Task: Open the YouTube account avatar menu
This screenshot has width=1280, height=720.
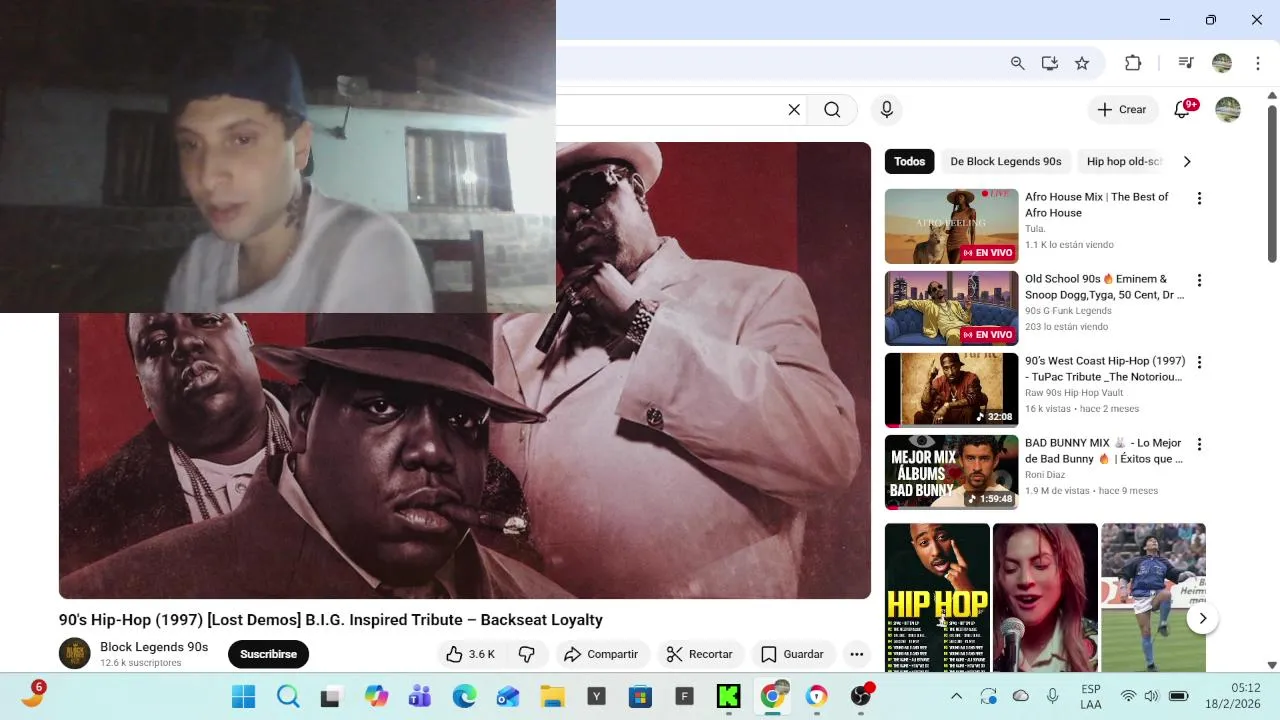Action: [x=1228, y=110]
